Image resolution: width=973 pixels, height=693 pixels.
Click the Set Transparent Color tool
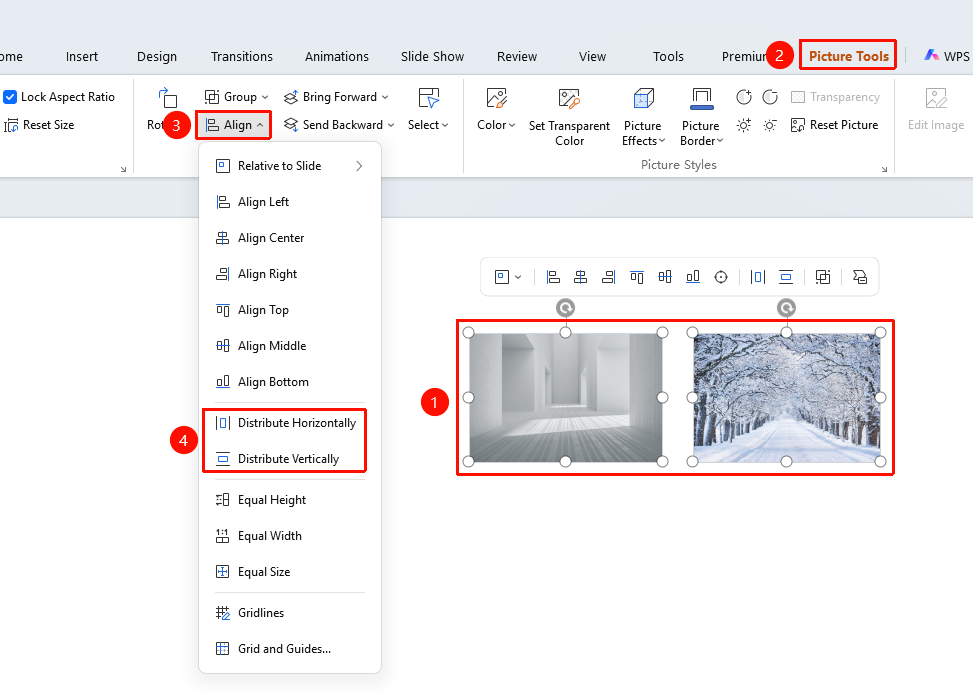[569, 118]
